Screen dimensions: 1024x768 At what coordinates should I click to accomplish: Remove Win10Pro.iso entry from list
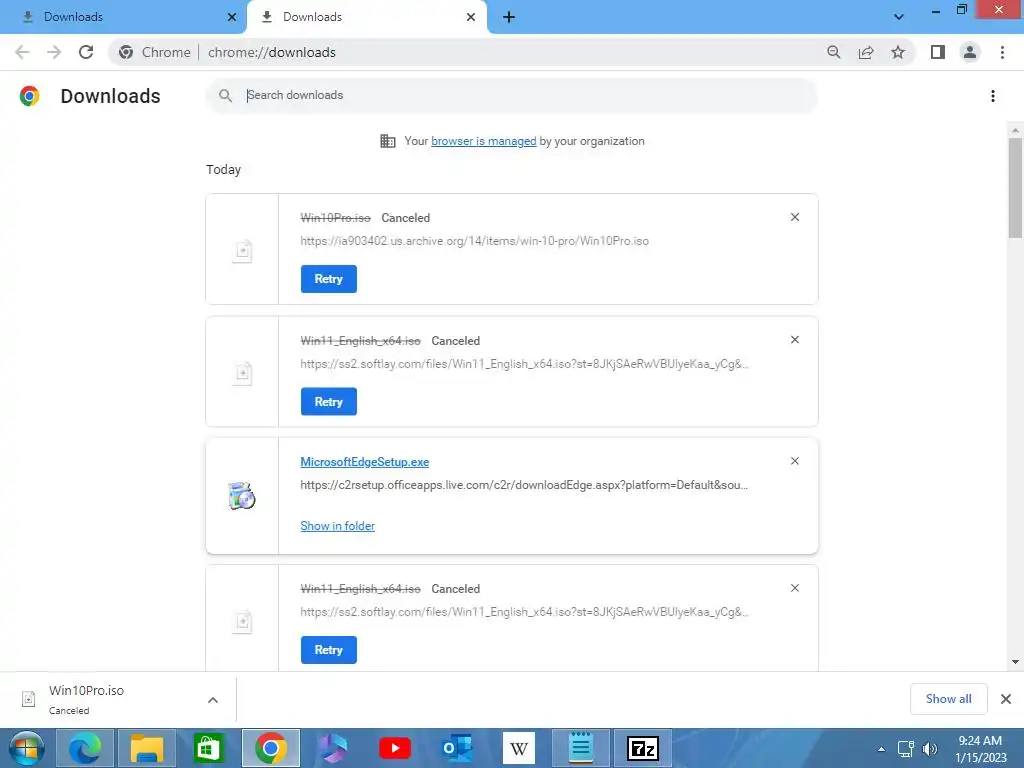[795, 217]
